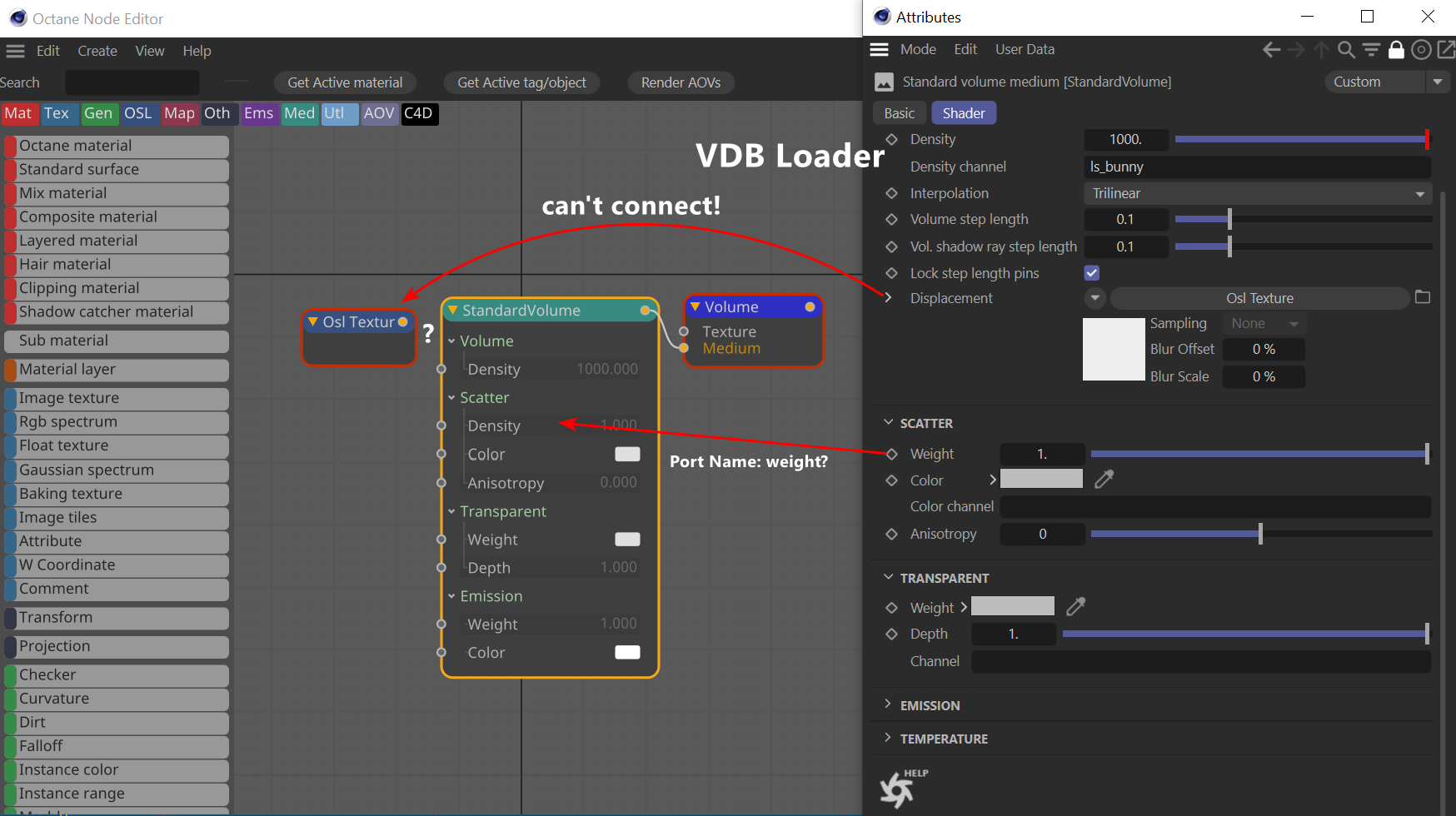This screenshot has height=816, width=1456.
Task: Open the Custom layout dropdown
Action: point(1385,82)
